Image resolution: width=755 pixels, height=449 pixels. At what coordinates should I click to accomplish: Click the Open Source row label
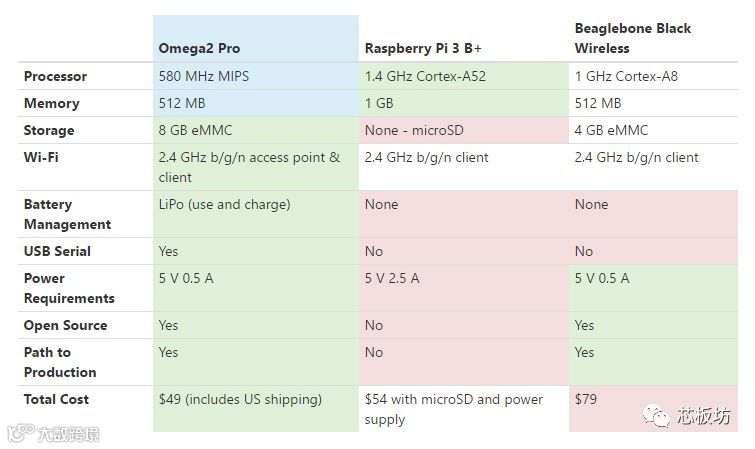pos(65,325)
